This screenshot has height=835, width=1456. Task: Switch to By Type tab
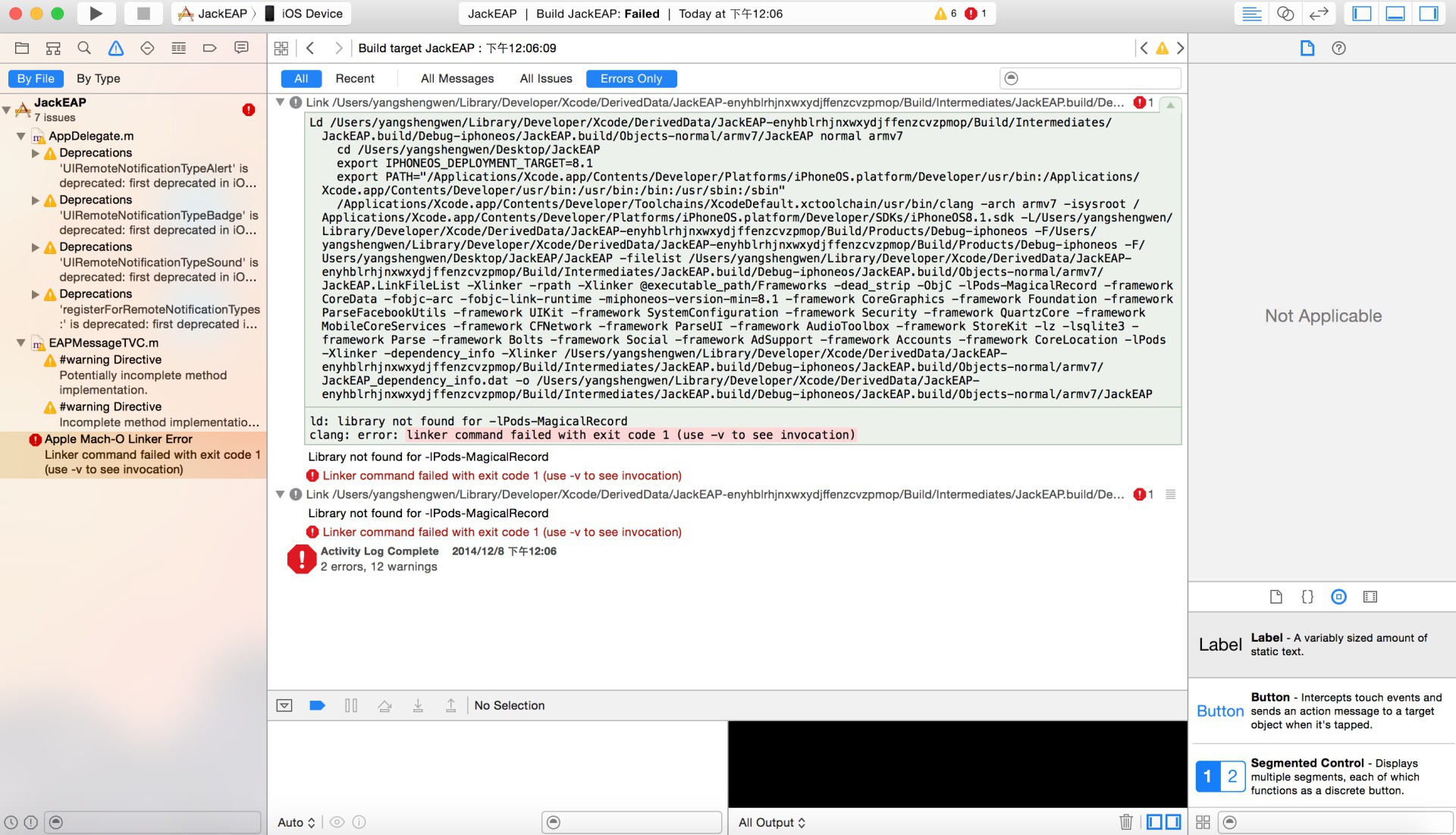tap(98, 78)
